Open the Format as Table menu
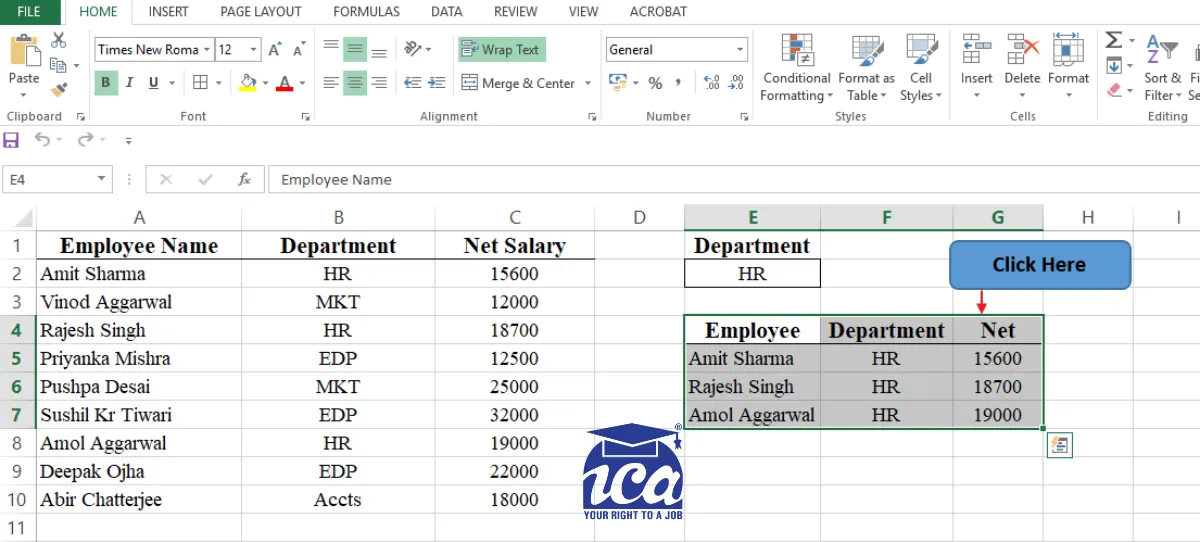 tap(866, 67)
